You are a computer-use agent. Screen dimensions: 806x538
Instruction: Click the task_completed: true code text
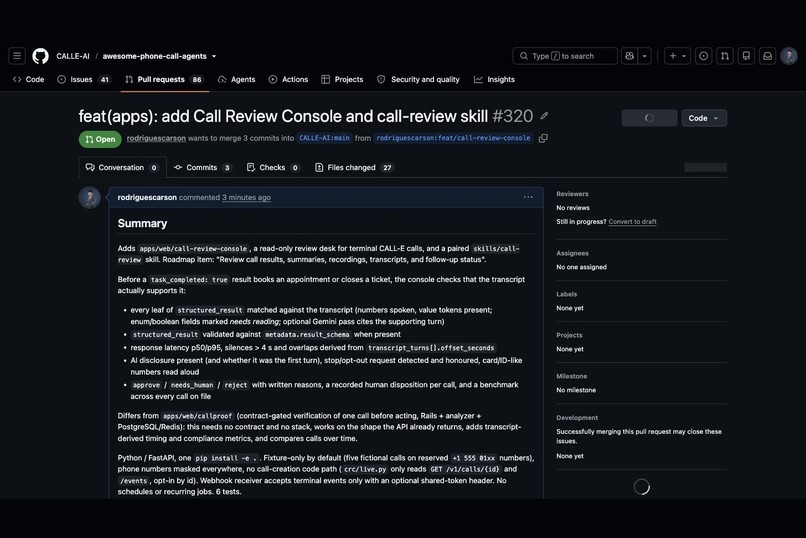[189, 280]
